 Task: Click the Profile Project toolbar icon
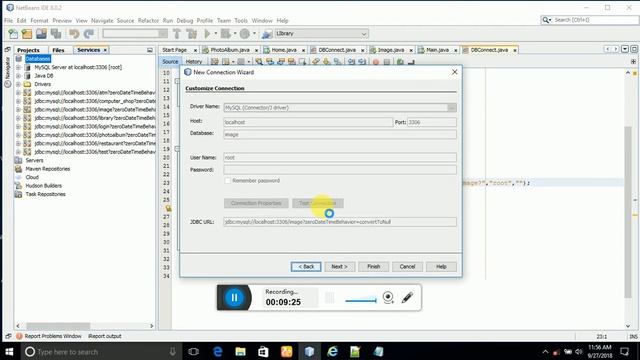coord(245,33)
